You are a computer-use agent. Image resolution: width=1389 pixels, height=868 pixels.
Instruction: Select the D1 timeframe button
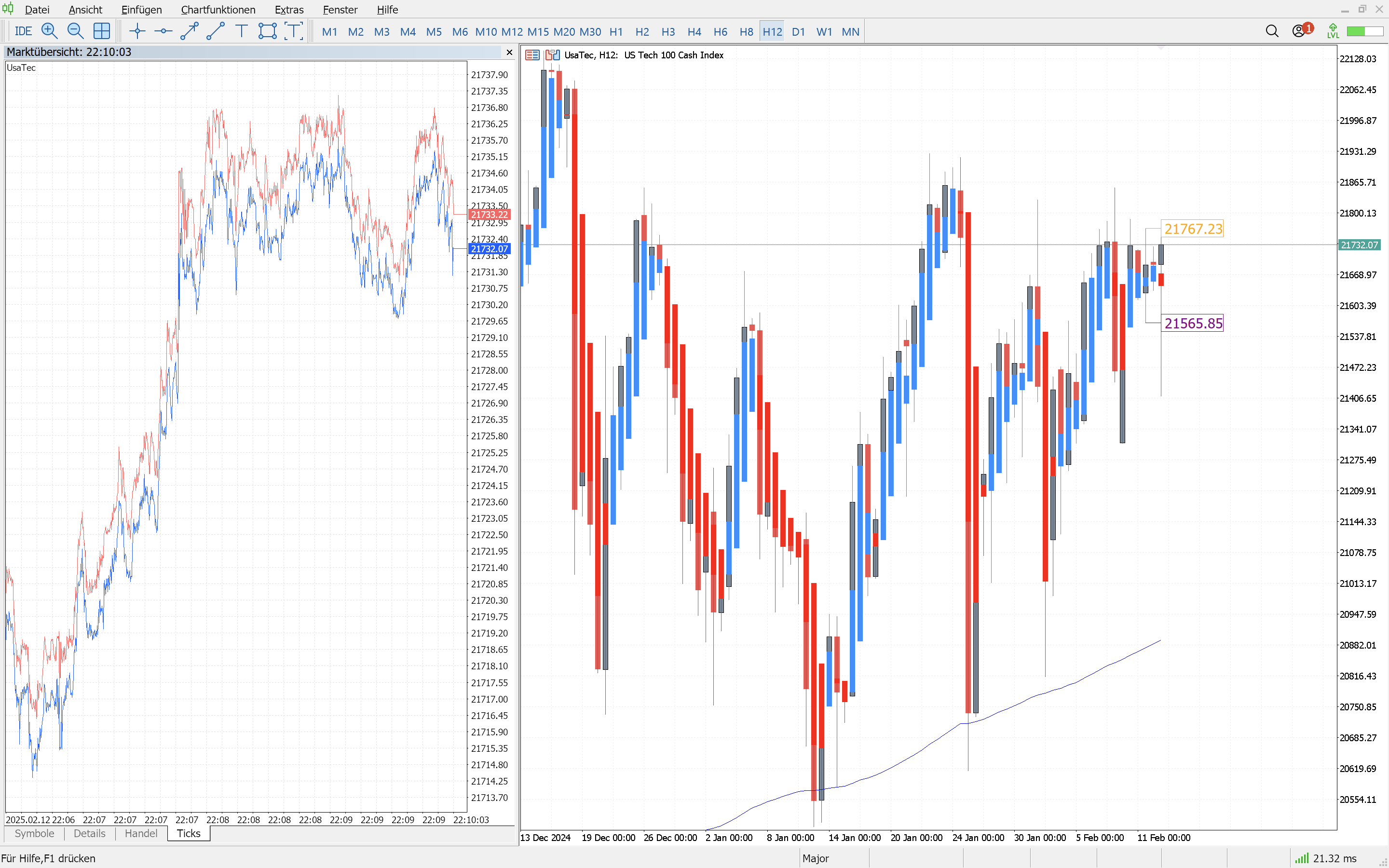pyautogui.click(x=798, y=31)
